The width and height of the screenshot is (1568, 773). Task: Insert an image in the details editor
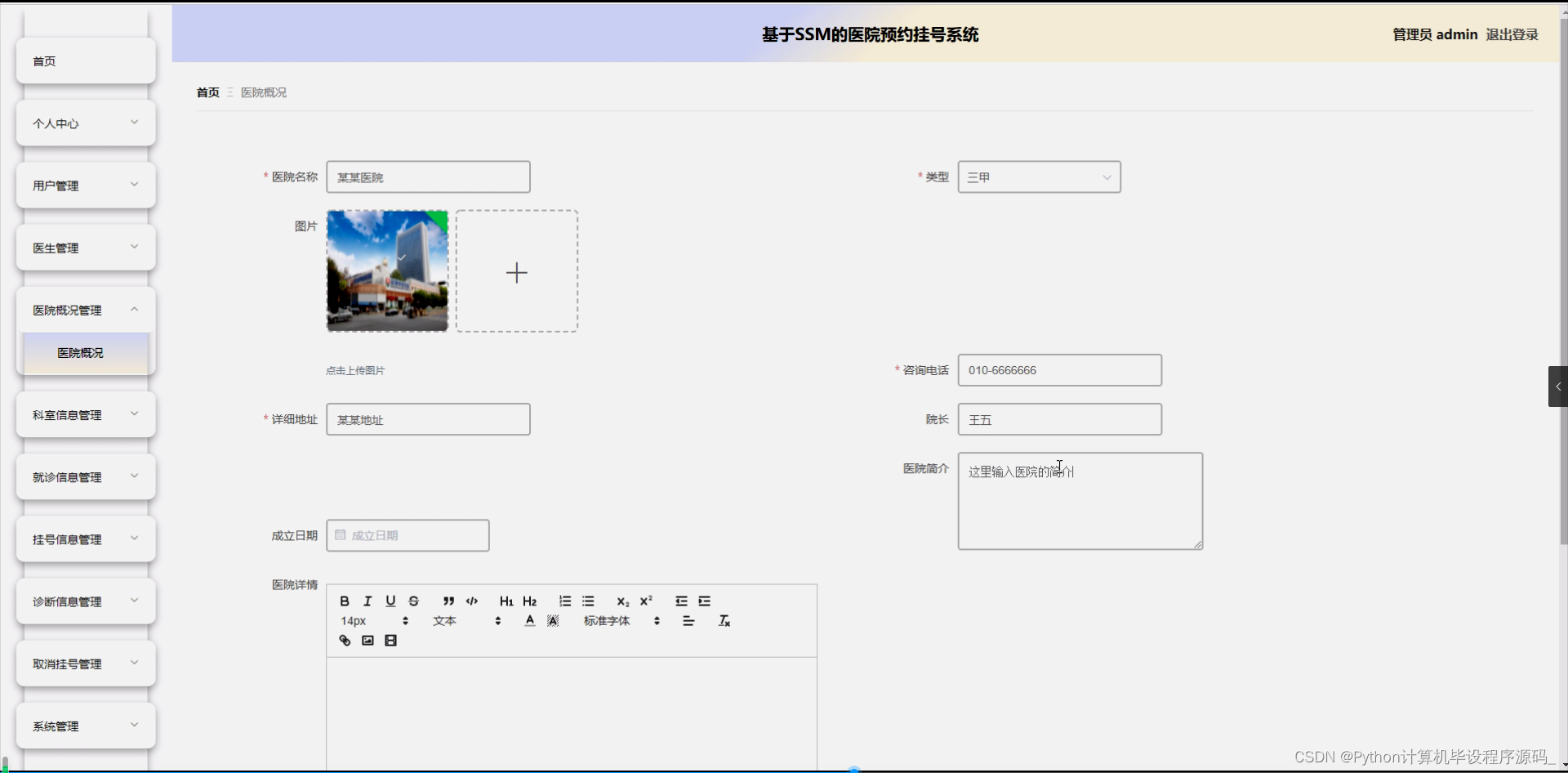(x=367, y=640)
